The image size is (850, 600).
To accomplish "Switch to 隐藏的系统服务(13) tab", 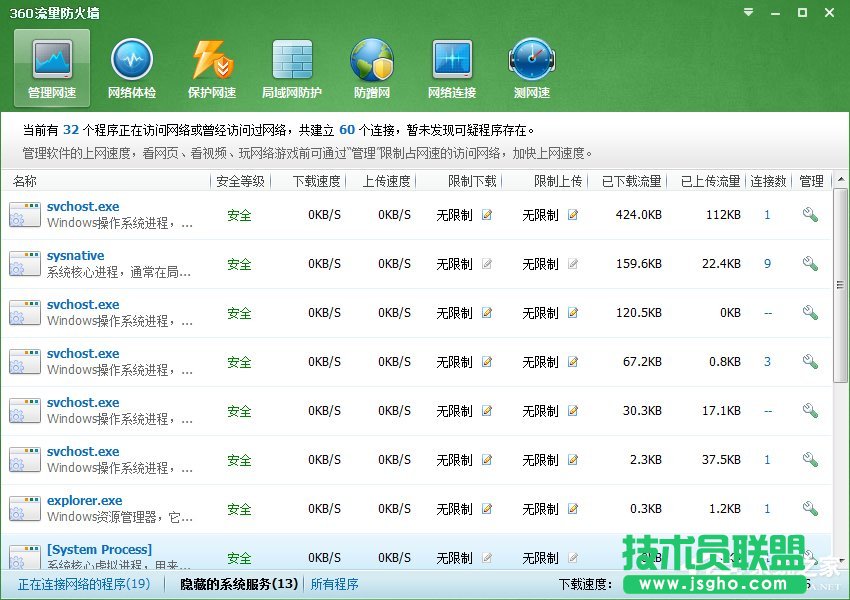I will [x=239, y=584].
